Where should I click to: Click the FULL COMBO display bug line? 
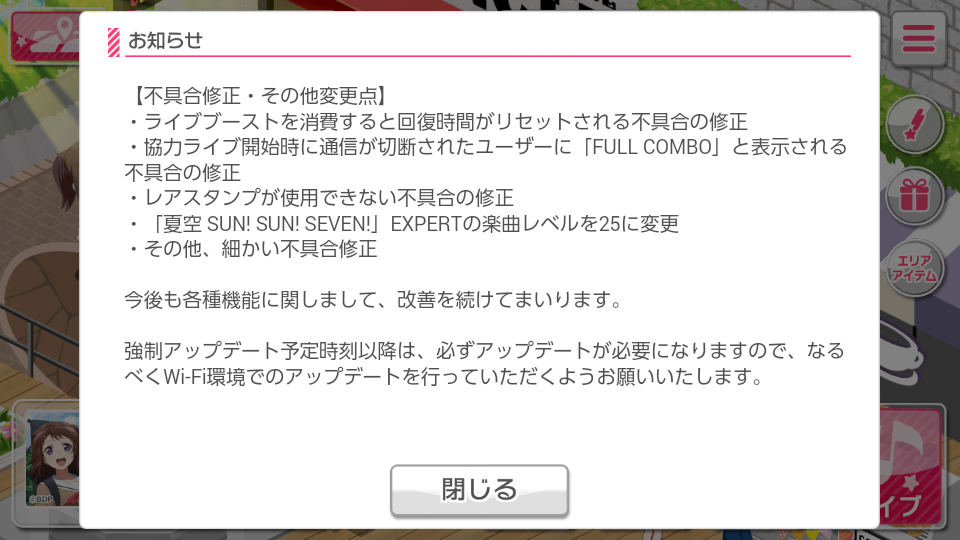pyautogui.click(x=486, y=160)
